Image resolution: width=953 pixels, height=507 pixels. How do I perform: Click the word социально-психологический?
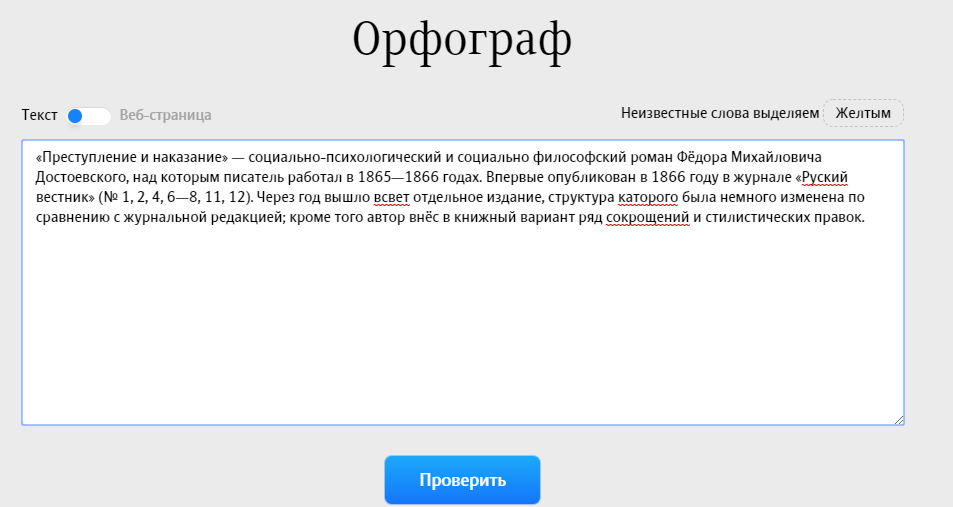(345, 157)
